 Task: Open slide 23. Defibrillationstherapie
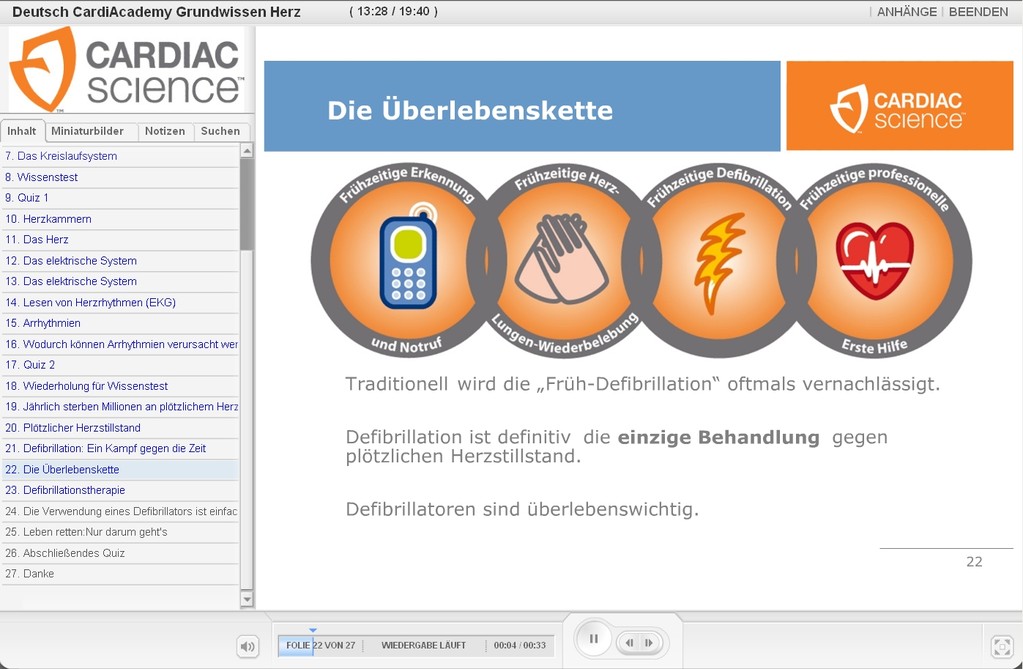pyautogui.click(x=120, y=490)
